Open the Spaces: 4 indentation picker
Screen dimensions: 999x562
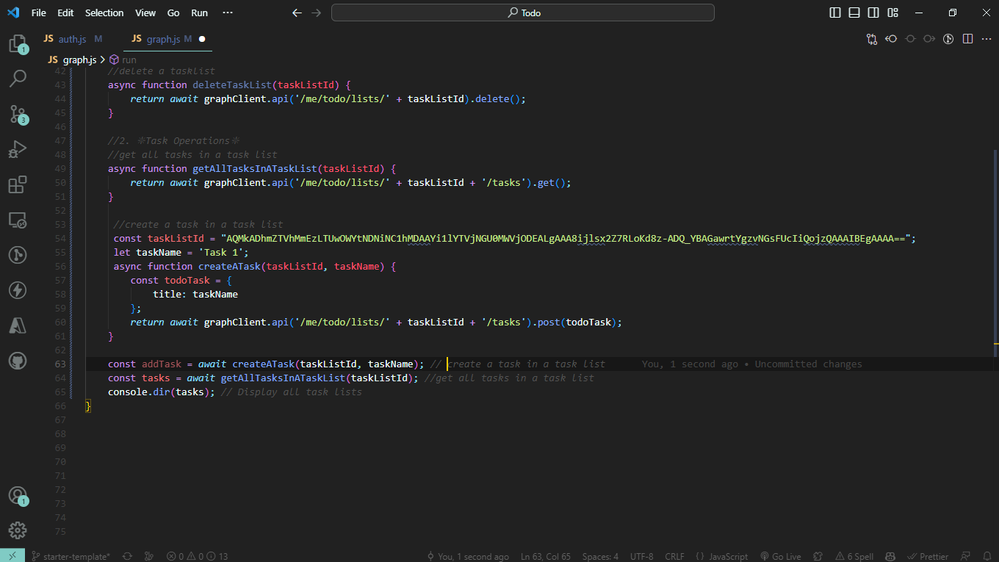[600, 556]
